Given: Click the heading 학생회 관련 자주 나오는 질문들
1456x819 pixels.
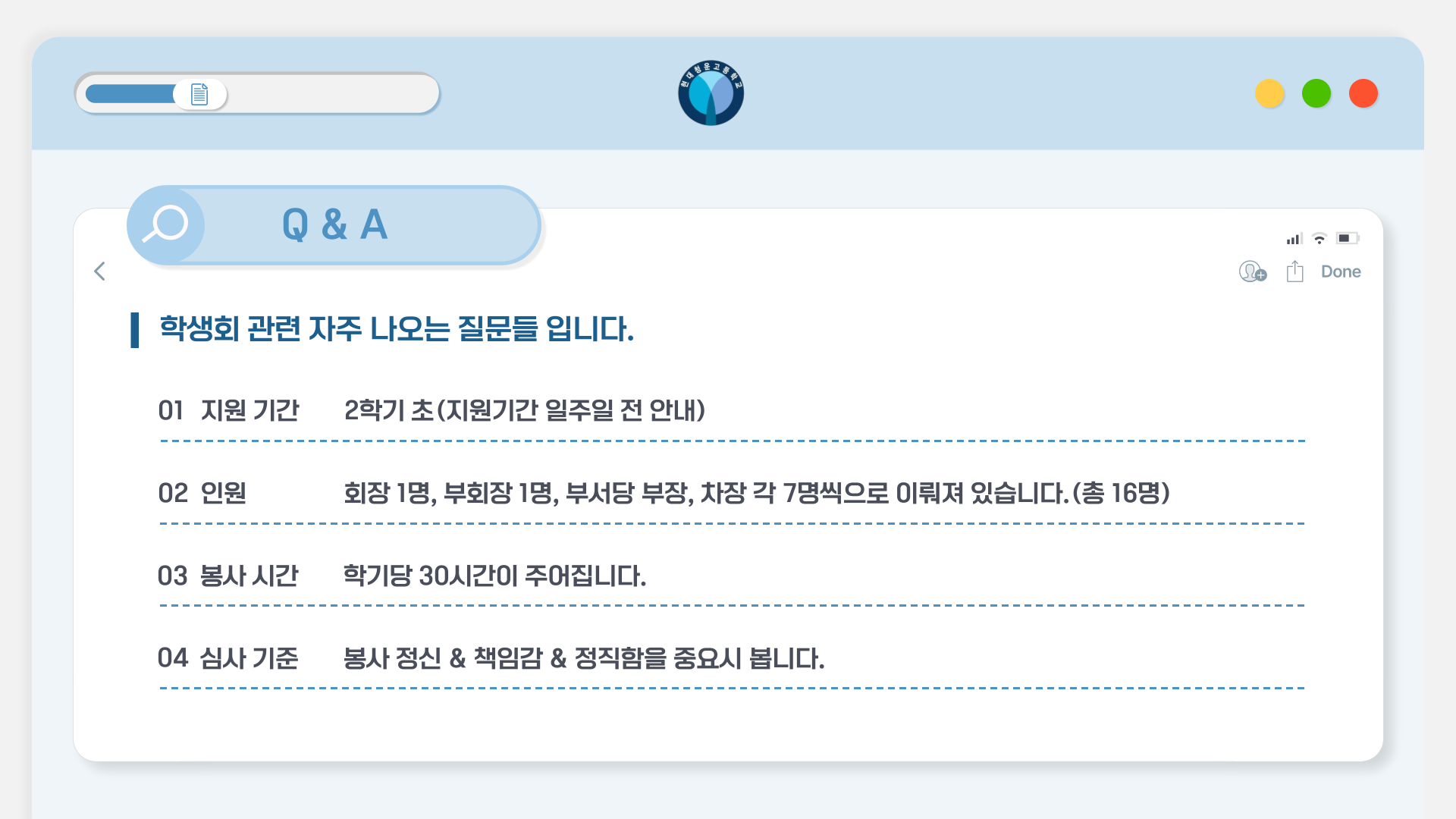Looking at the screenshot, I should click(396, 329).
